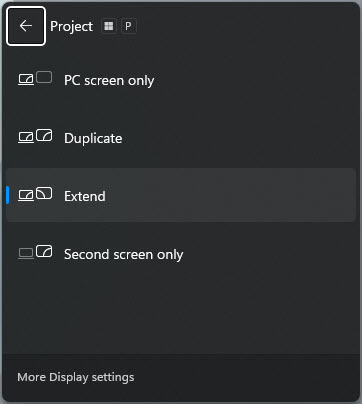The width and height of the screenshot is (362, 404).
Task: Switch to Second screen only mode
Action: click(181, 254)
